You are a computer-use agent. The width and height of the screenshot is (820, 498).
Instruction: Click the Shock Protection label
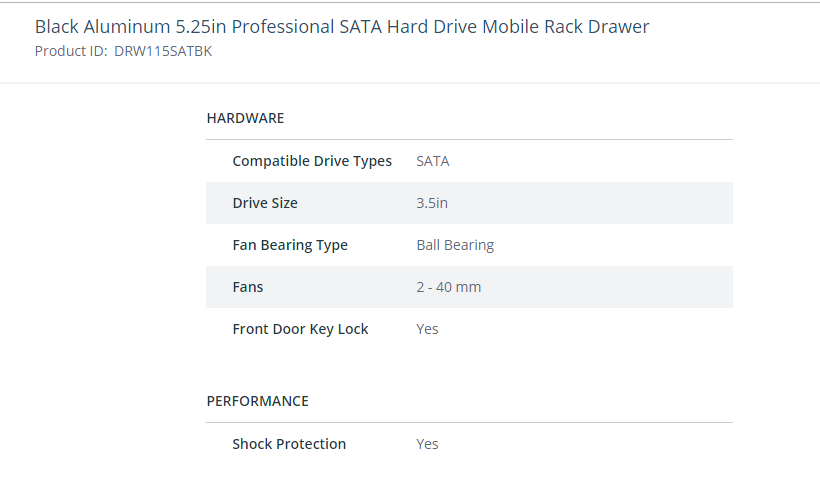point(289,444)
